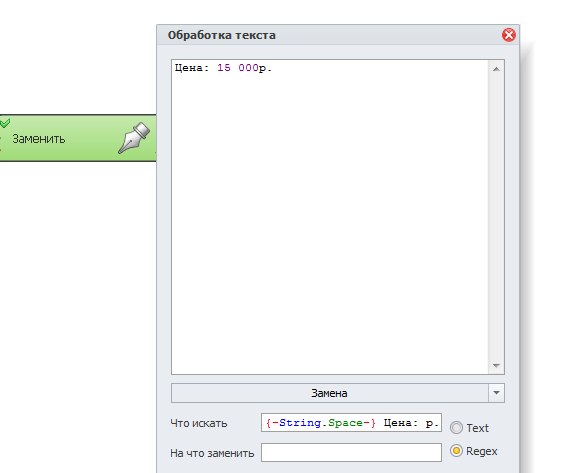This screenshot has height=473, width=587.
Task: Select the Regex search mode radio
Action: pyautogui.click(x=456, y=451)
